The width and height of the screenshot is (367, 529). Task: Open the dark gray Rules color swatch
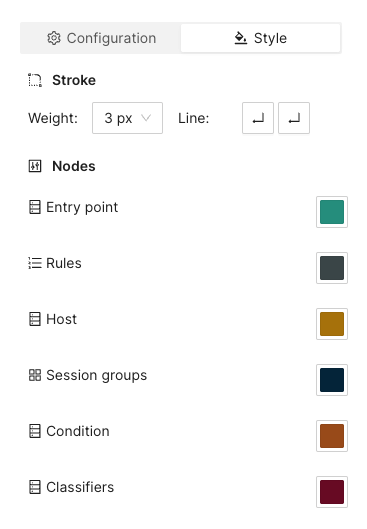(x=332, y=268)
